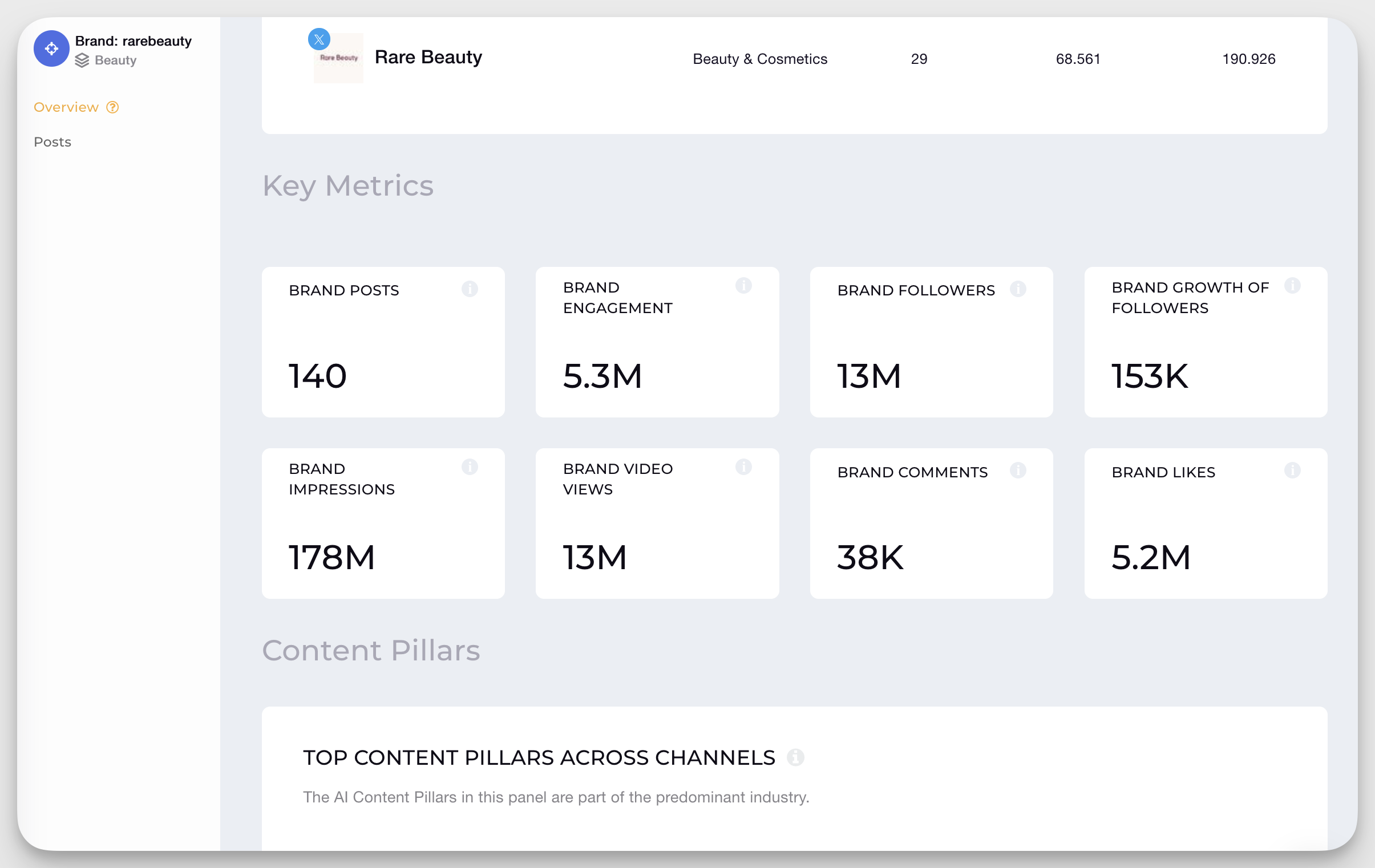Show info for Top Content Pillars

tap(795, 757)
